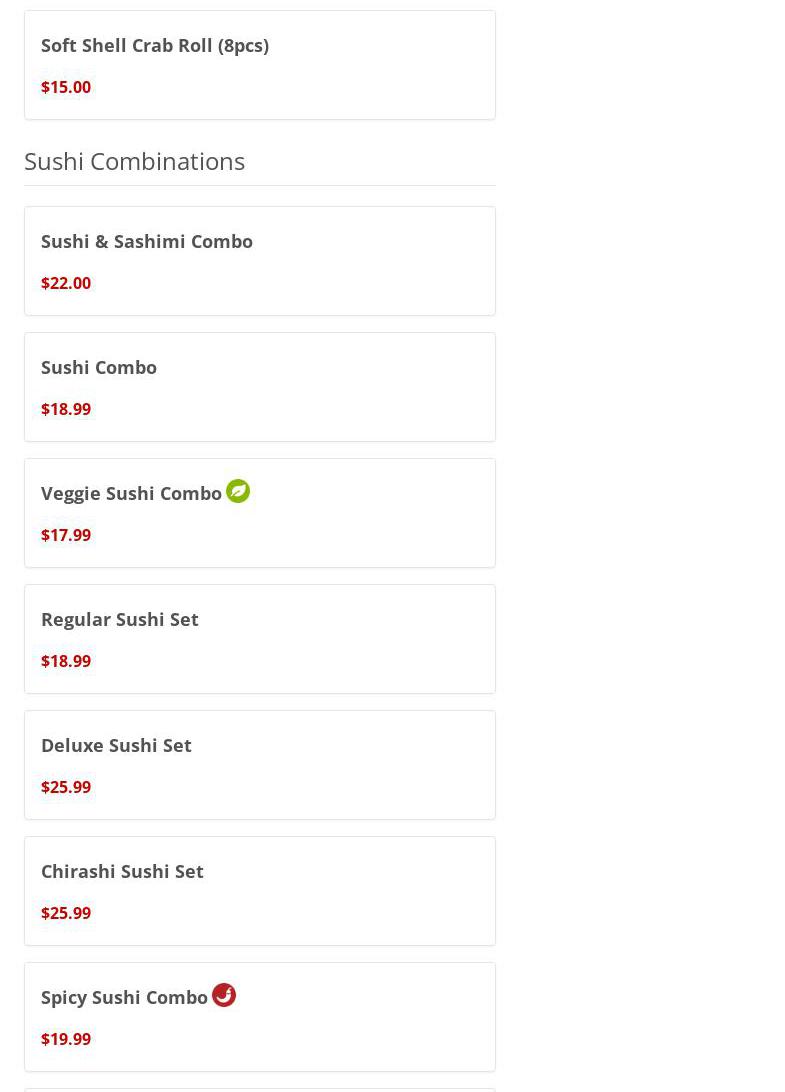This screenshot has width=785, height=1092.
Task: Open the Deluxe Sushi Set card
Action: (260, 765)
